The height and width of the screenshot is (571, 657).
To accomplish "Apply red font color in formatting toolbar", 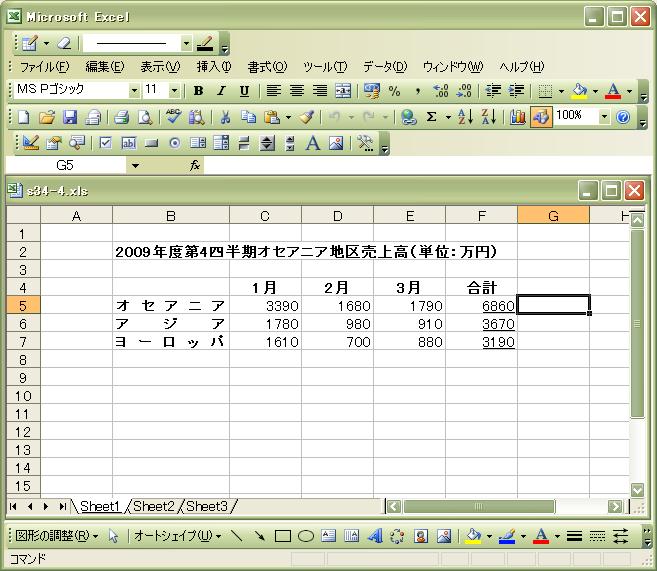I will click(x=614, y=90).
